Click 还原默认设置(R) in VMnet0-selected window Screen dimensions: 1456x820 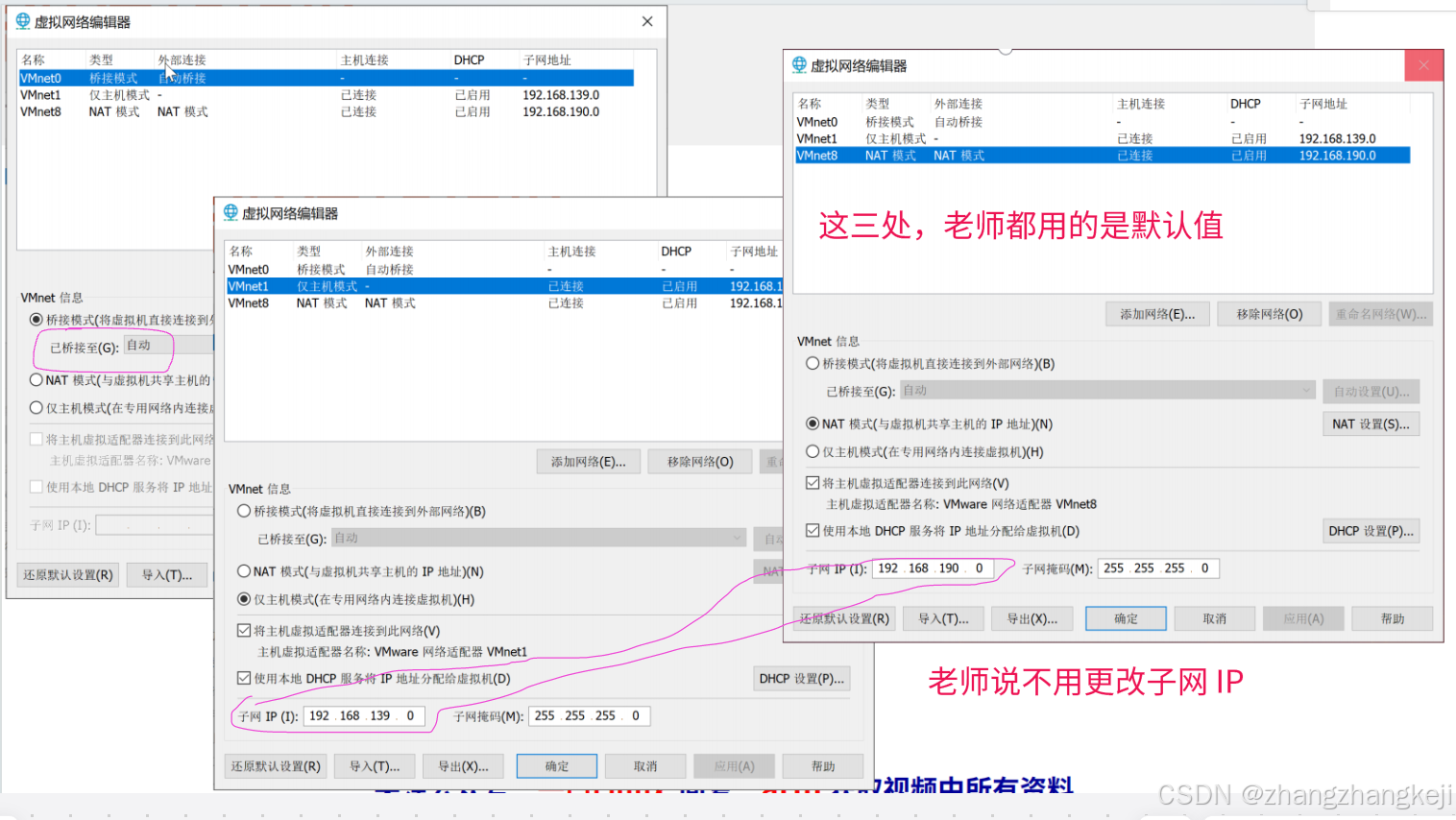click(x=68, y=575)
